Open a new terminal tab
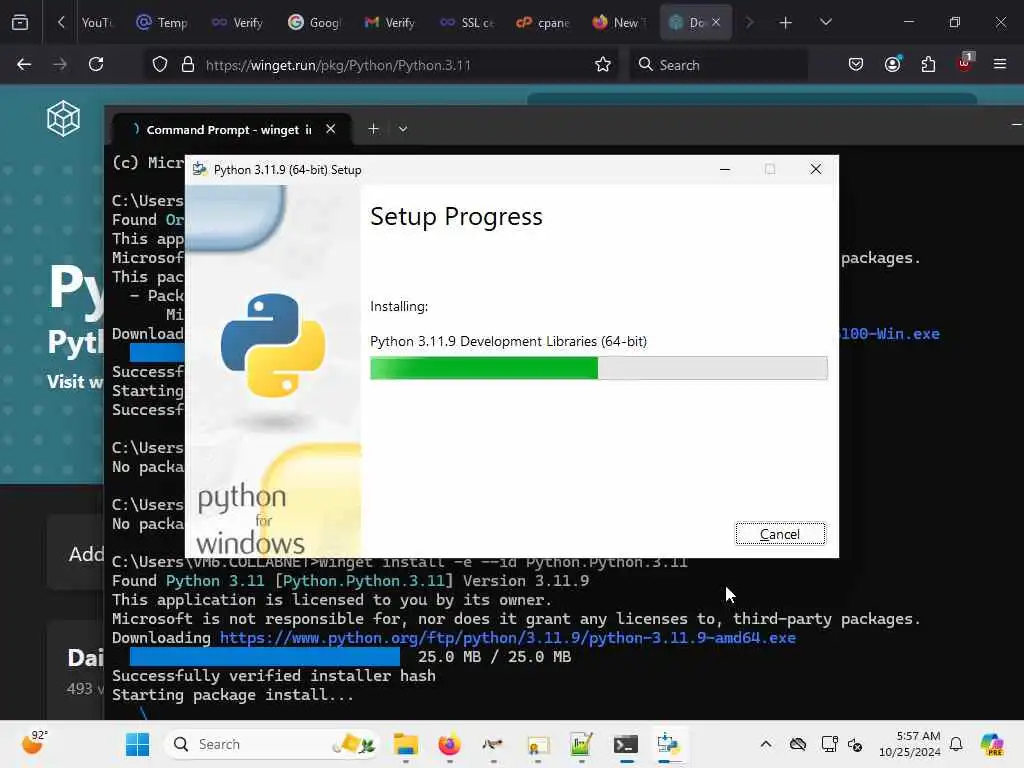The image size is (1024, 768). (373, 129)
